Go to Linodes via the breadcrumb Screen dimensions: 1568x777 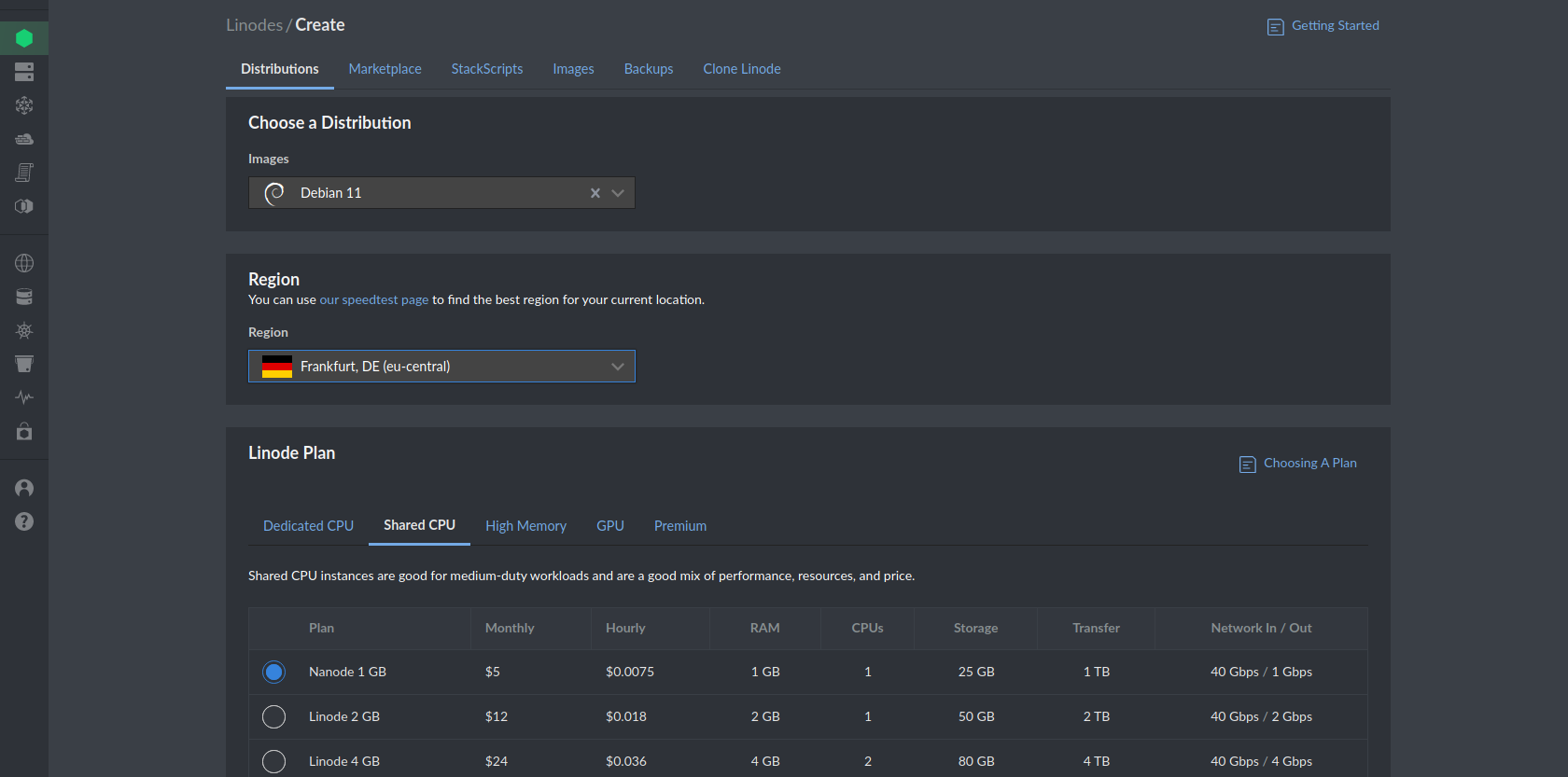click(254, 25)
